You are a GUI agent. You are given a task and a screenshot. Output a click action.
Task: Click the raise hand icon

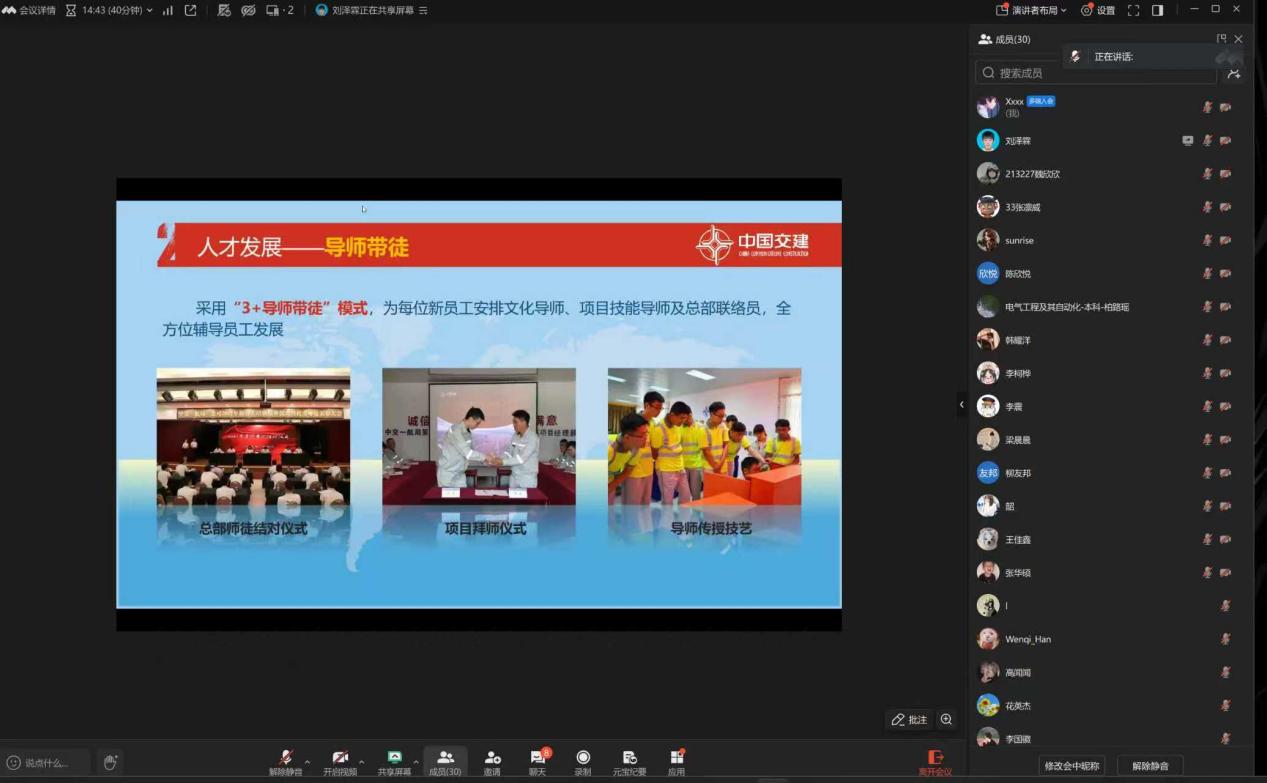[x=110, y=763]
